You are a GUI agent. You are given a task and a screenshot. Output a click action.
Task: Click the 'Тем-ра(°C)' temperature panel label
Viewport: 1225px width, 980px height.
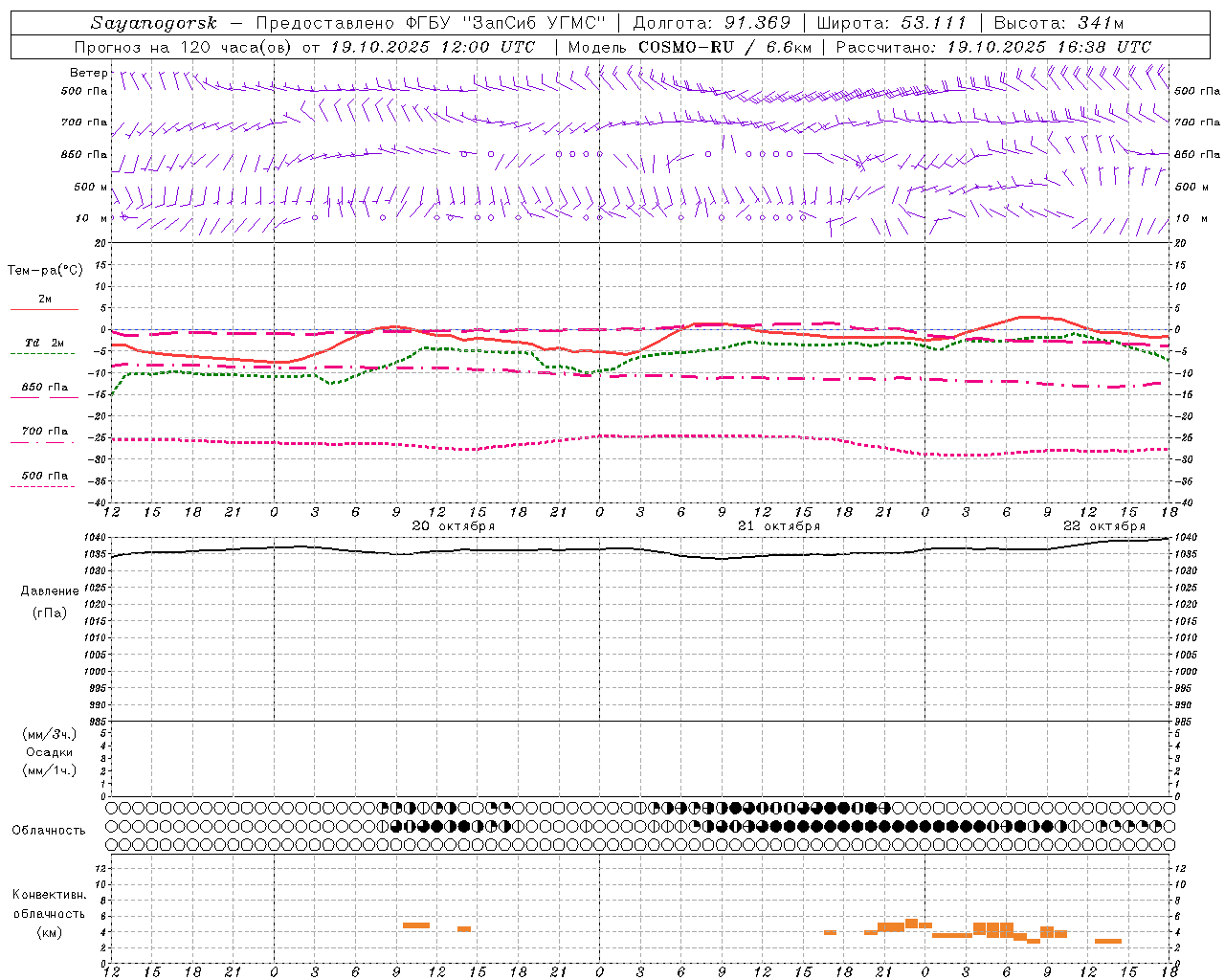pos(45,271)
